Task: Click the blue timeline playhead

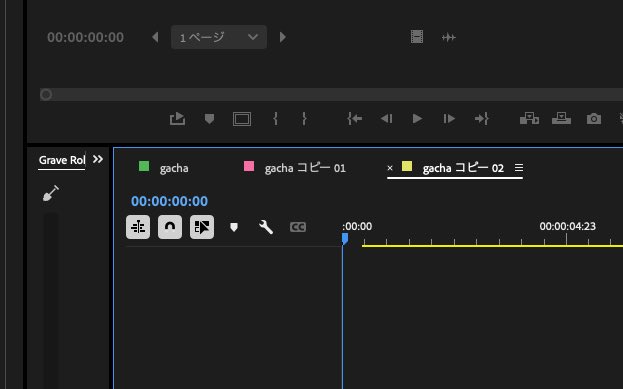Action: pyautogui.click(x=345, y=239)
